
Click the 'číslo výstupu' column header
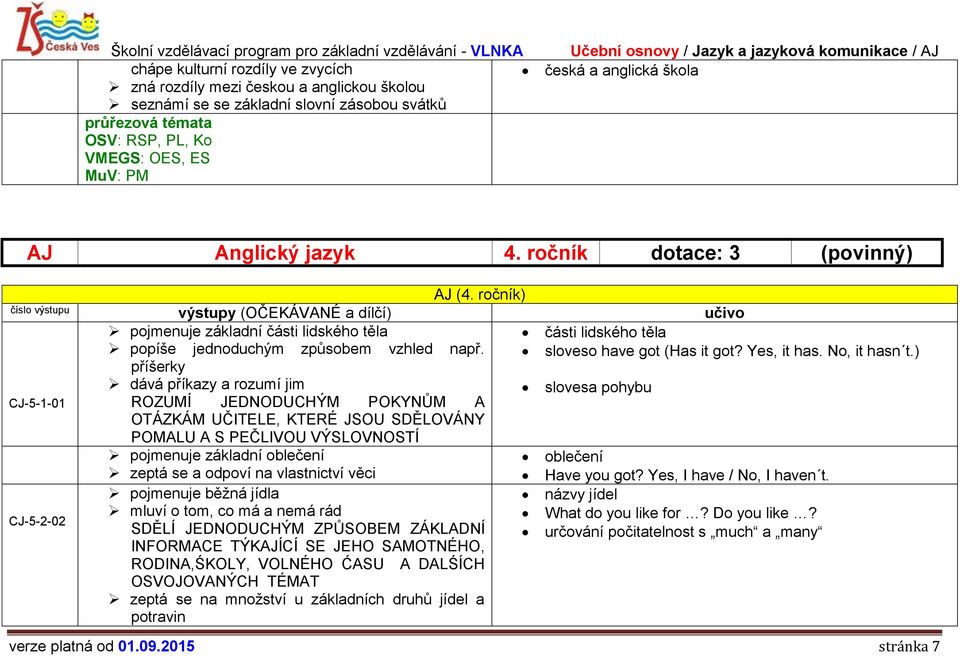(40, 310)
